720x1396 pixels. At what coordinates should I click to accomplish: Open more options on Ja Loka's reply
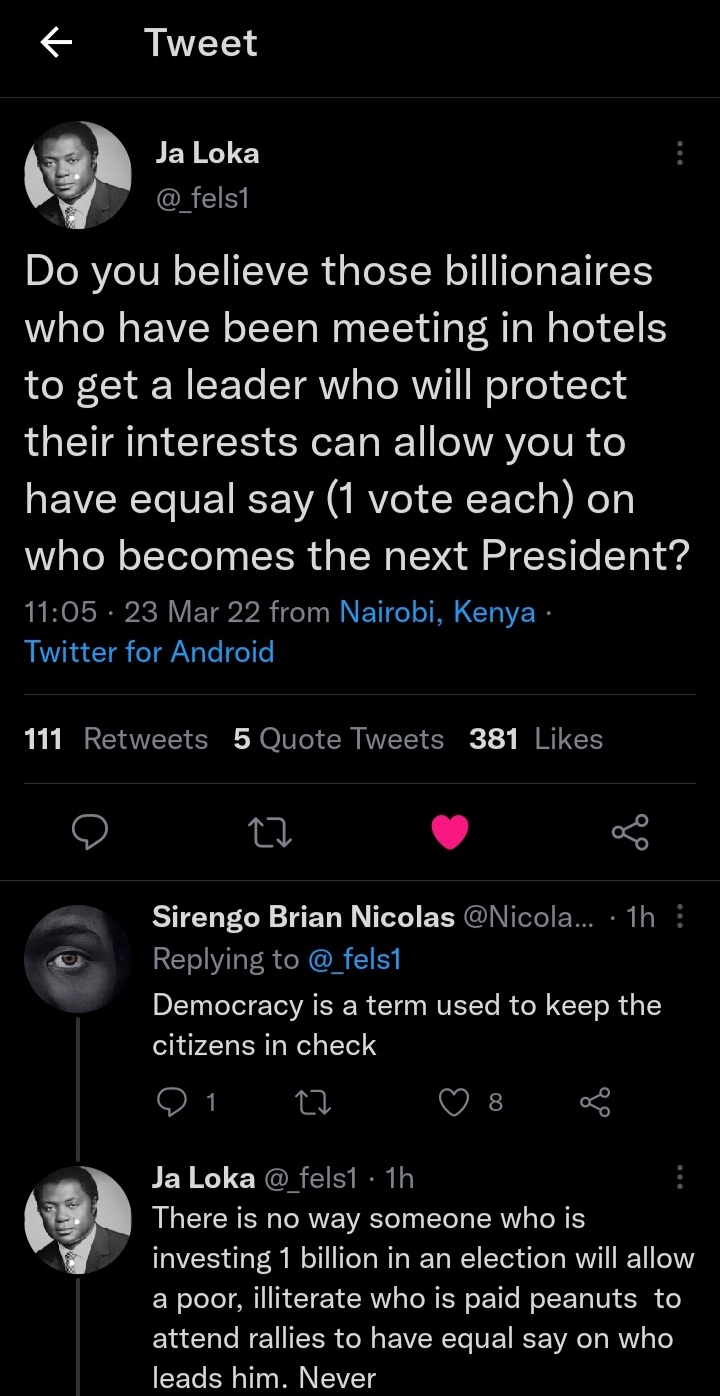681,1177
